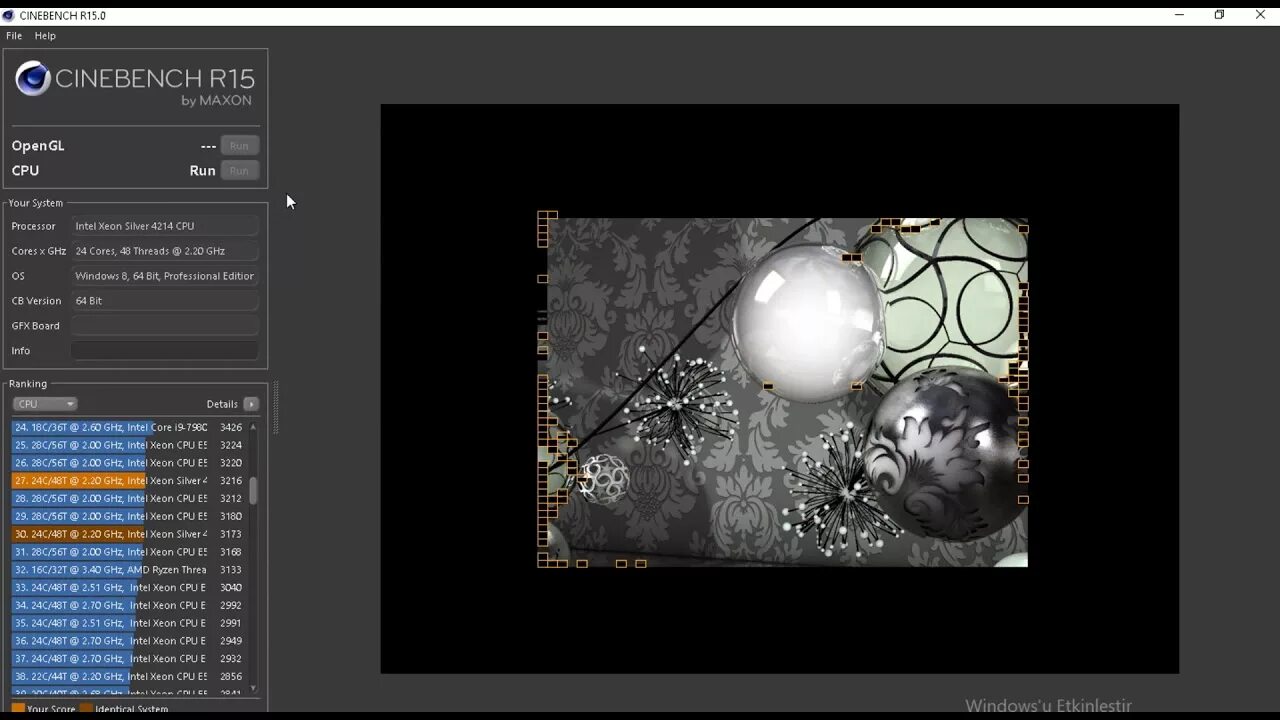
Task: Select ranking row 25 scoring 3224
Action: 128,445
